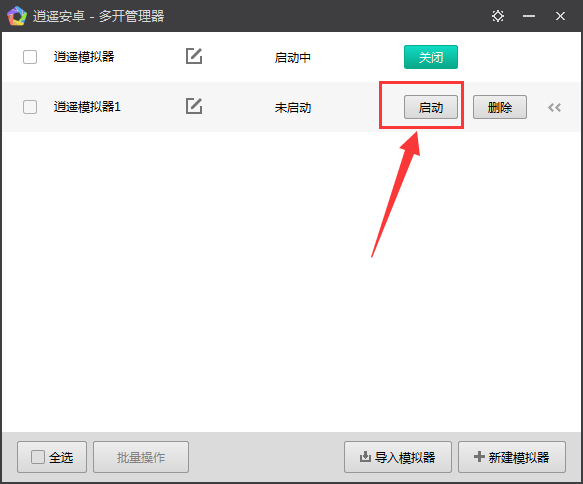Click the 启动中 status text of 逍遥模拟器

pyautogui.click(x=293, y=58)
